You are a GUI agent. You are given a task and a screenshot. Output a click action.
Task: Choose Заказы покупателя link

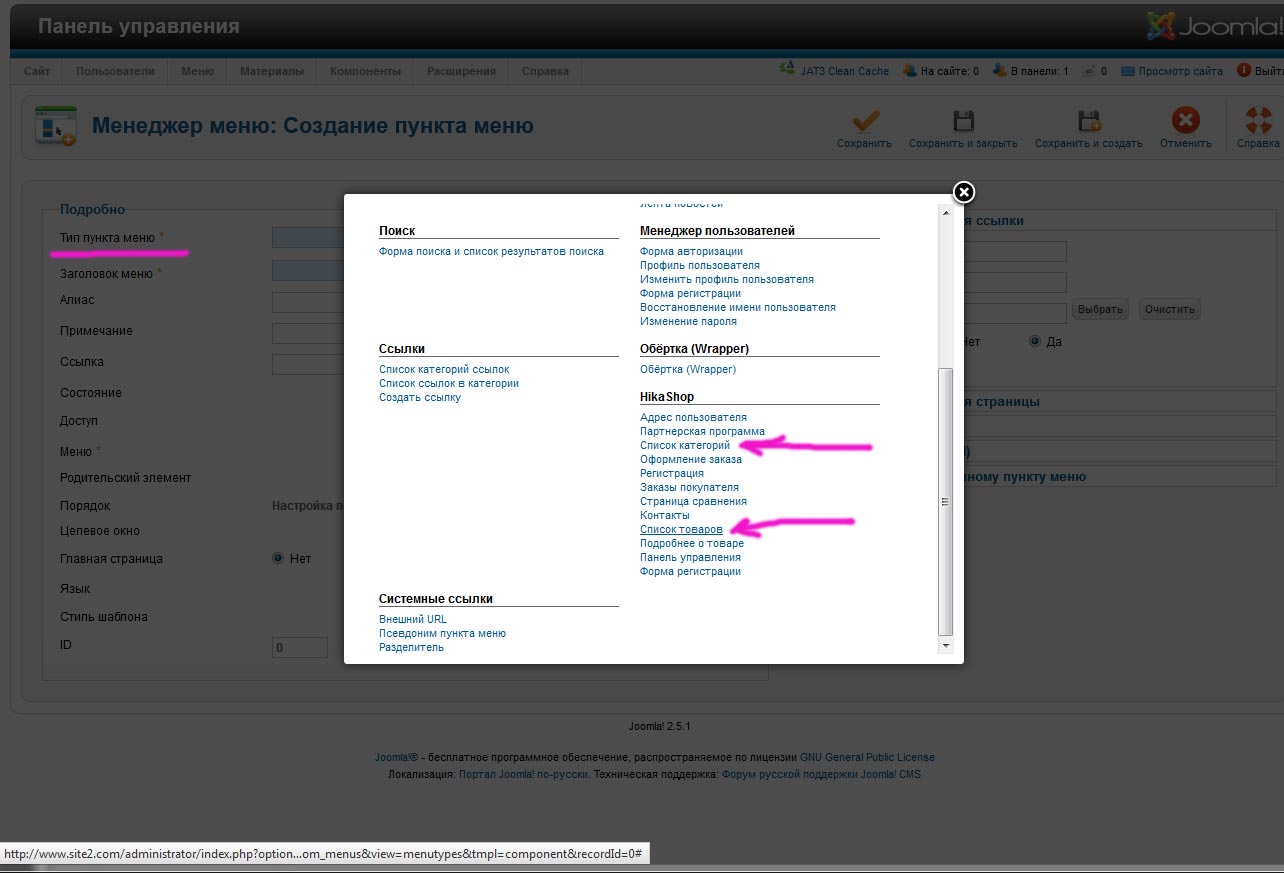pos(689,487)
